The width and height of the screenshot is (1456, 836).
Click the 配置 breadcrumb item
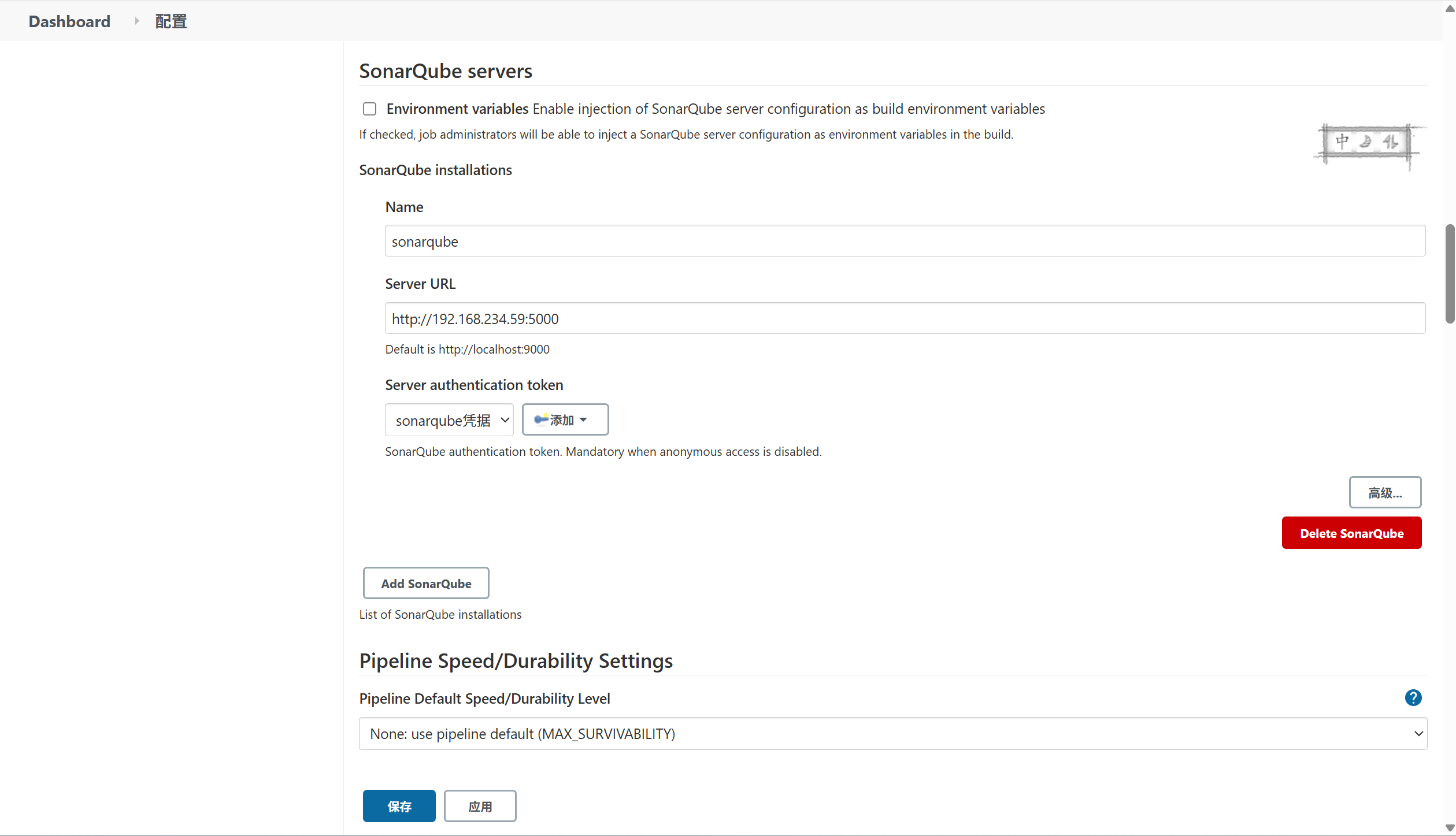coord(171,21)
